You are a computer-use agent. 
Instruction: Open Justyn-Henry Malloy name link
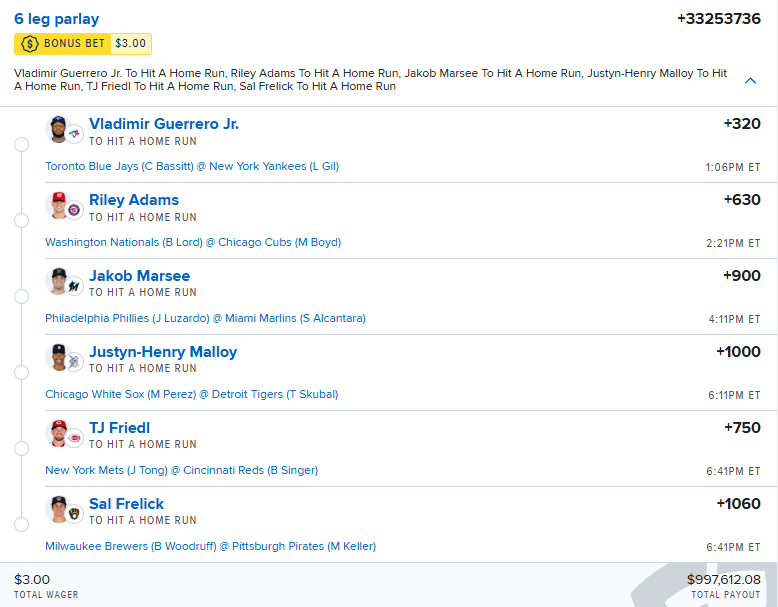click(x=163, y=351)
